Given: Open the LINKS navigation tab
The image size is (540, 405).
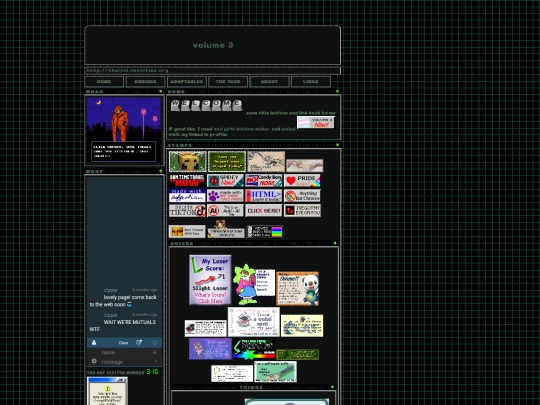Looking at the screenshot, I should pyautogui.click(x=311, y=82).
